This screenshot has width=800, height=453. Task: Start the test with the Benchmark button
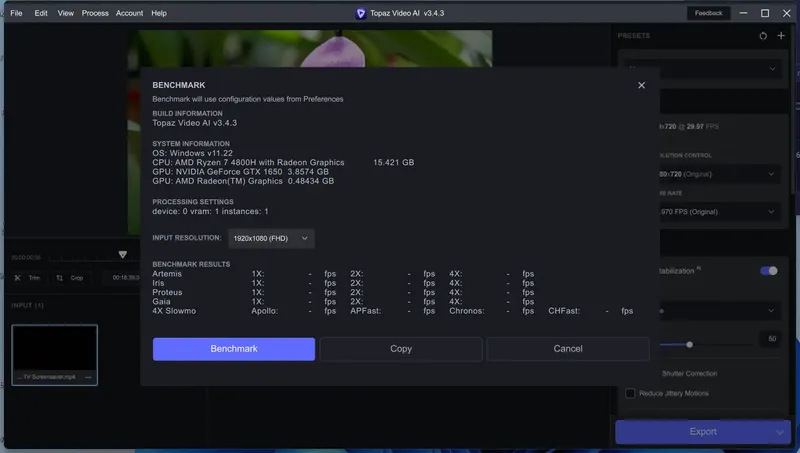click(x=234, y=349)
